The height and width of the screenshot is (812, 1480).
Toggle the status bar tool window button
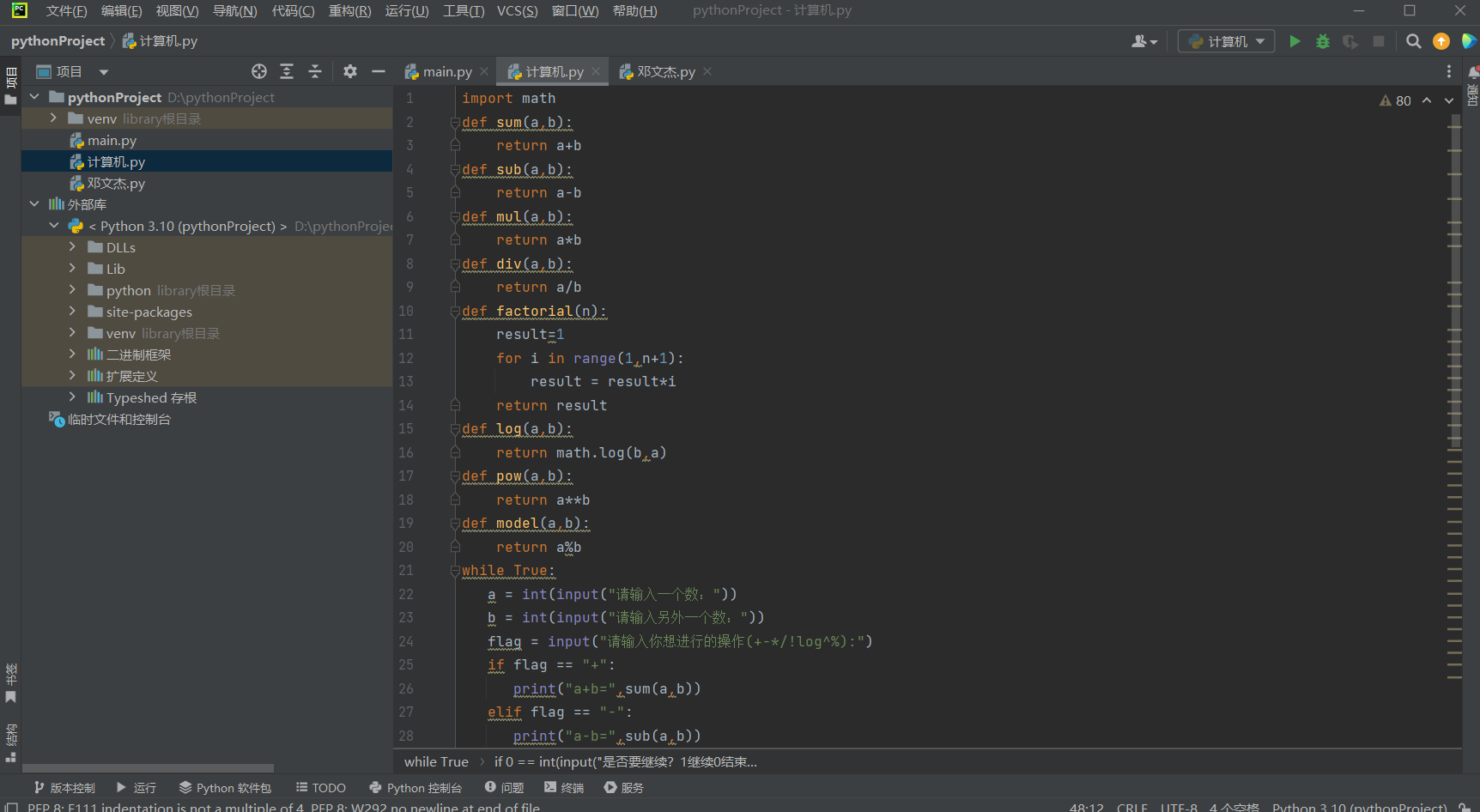(x=11, y=807)
